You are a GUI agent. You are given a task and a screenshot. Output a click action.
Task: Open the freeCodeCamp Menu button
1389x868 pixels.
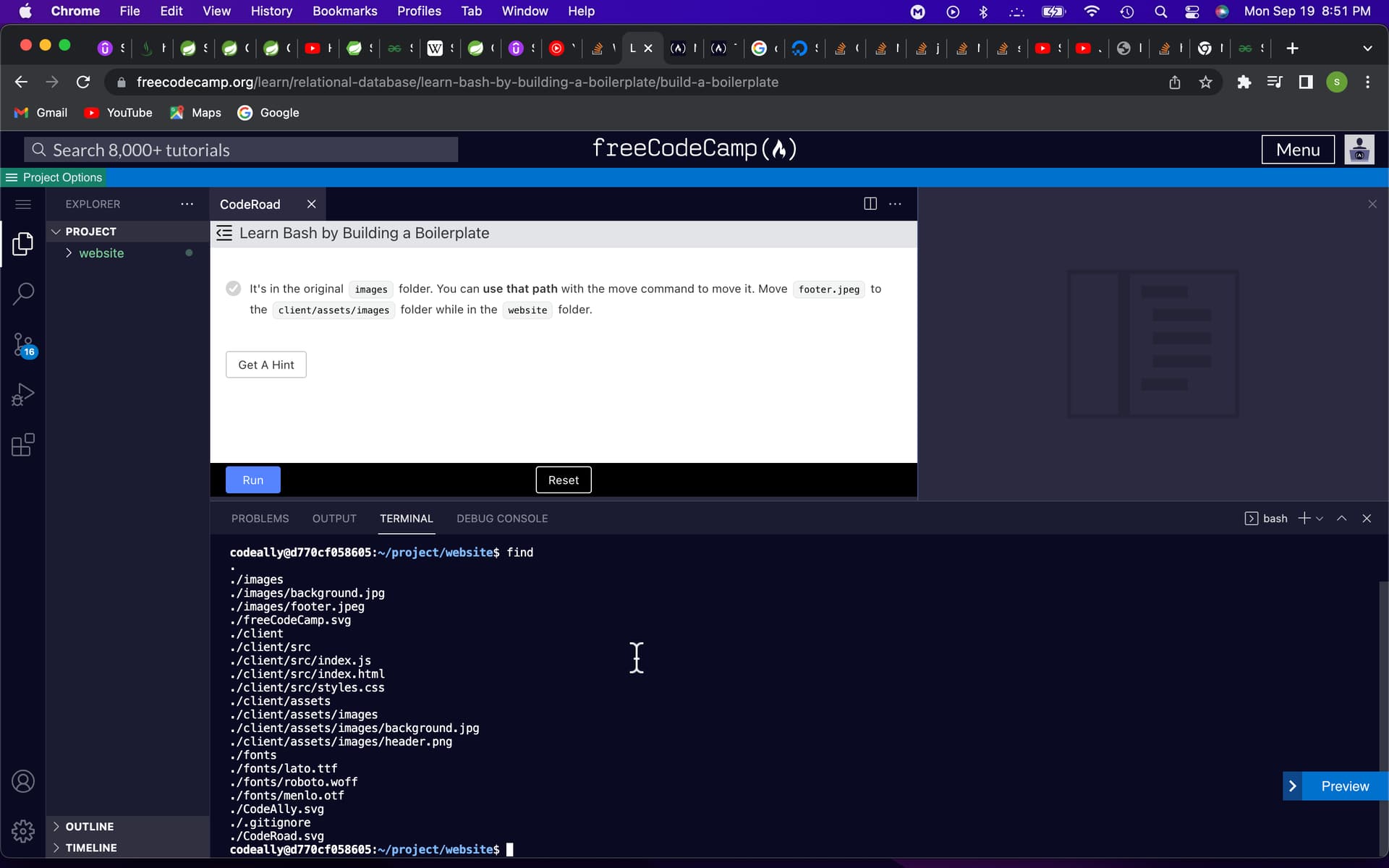(1298, 150)
